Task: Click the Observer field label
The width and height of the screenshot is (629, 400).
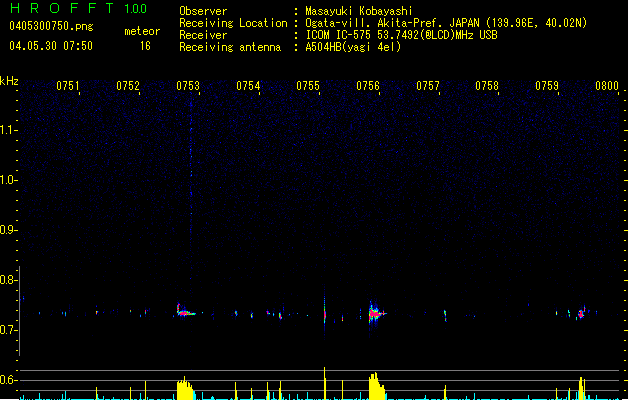Action: (x=203, y=11)
